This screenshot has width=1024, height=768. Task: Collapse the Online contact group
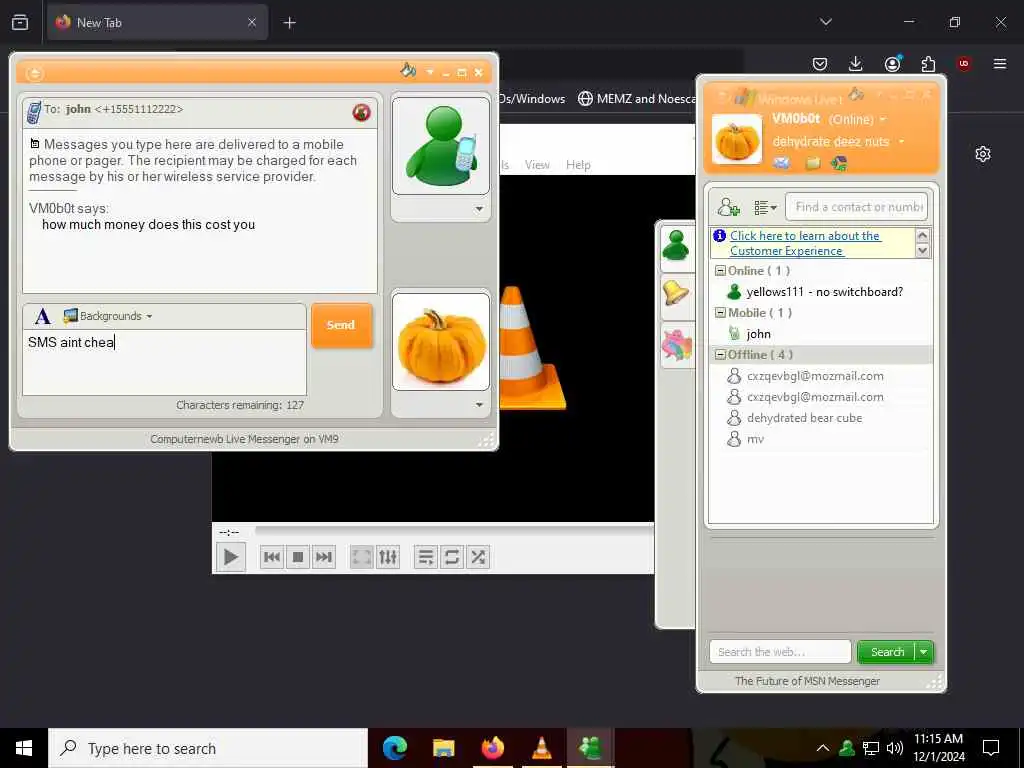pos(720,270)
